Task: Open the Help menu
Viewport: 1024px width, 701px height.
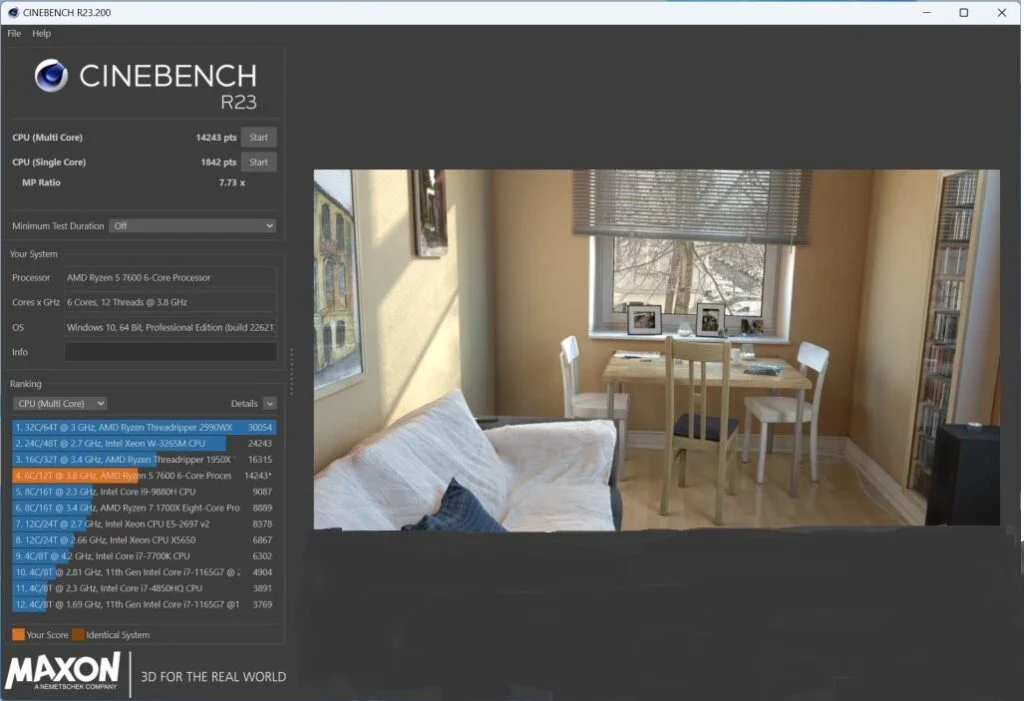Action: [x=41, y=33]
